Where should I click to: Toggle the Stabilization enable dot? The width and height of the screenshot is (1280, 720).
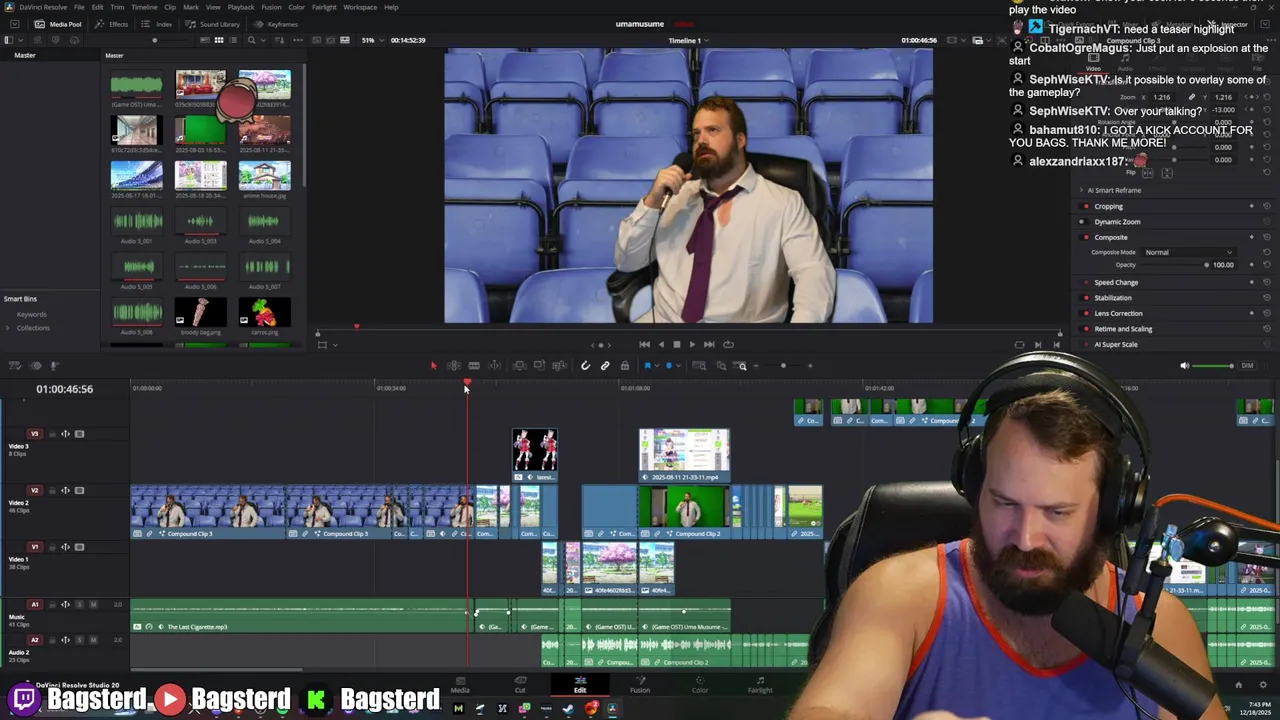click(1085, 298)
